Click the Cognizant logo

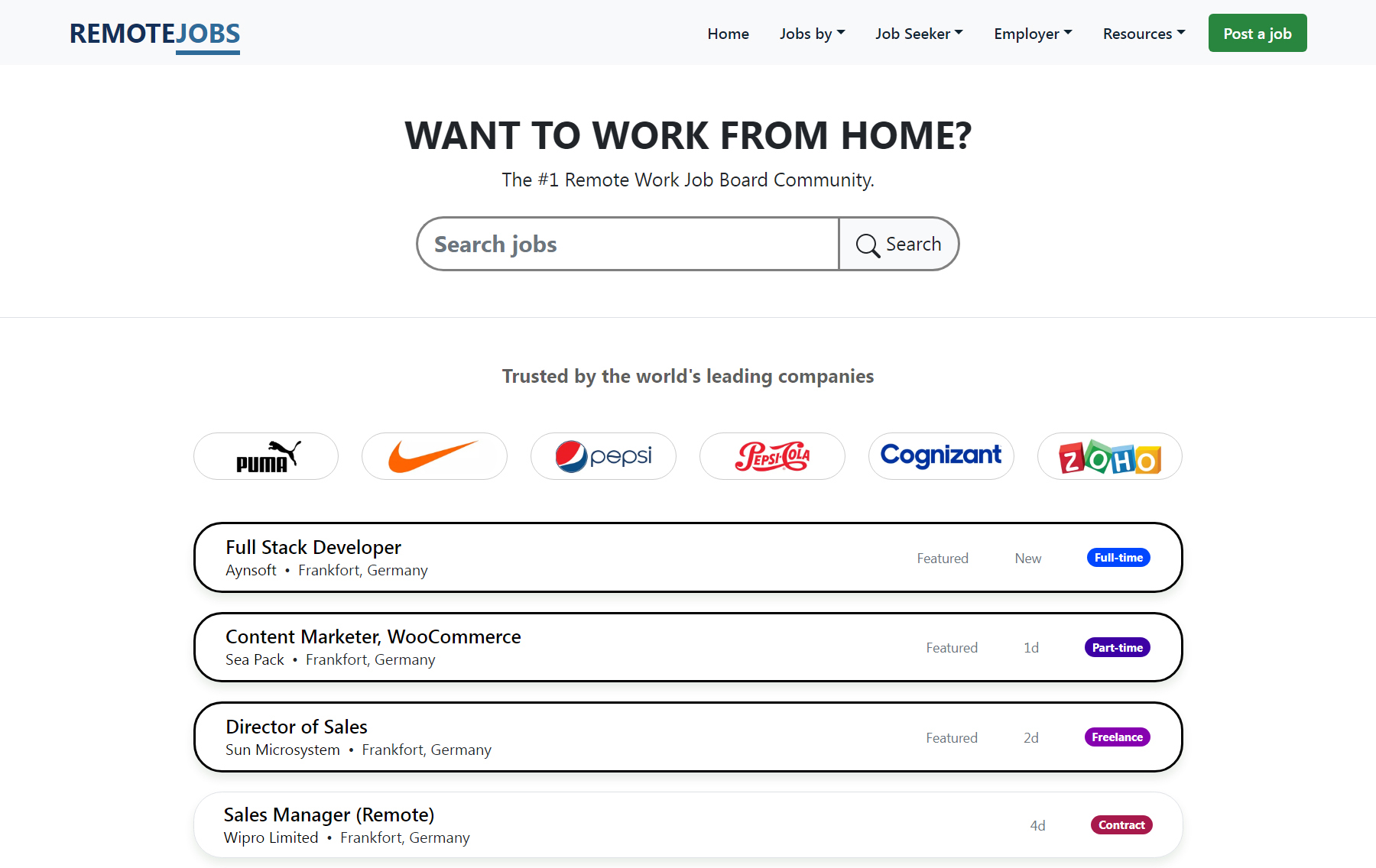[940, 455]
